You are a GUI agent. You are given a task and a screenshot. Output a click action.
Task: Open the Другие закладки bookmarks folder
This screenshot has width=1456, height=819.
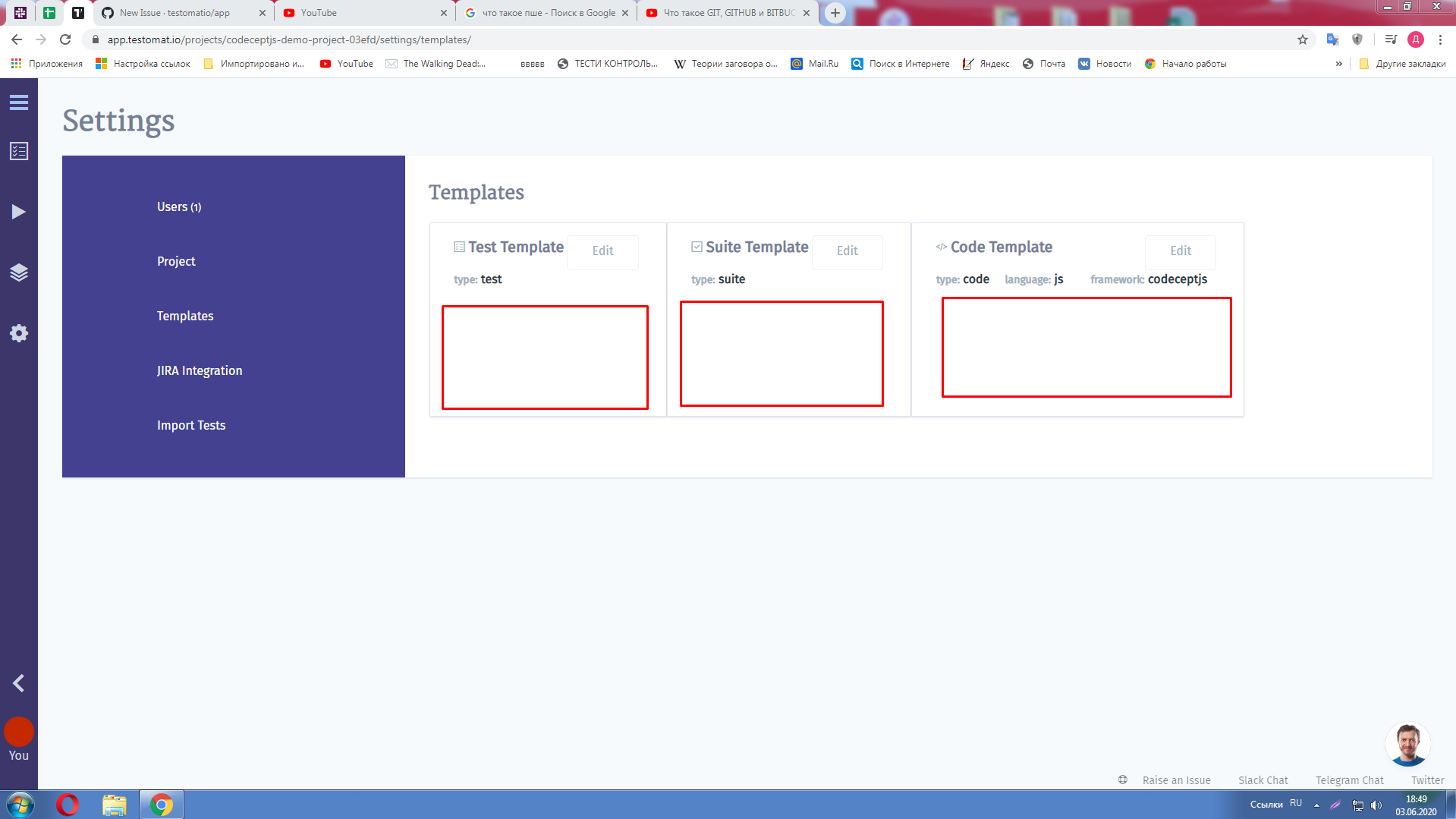click(x=1402, y=64)
